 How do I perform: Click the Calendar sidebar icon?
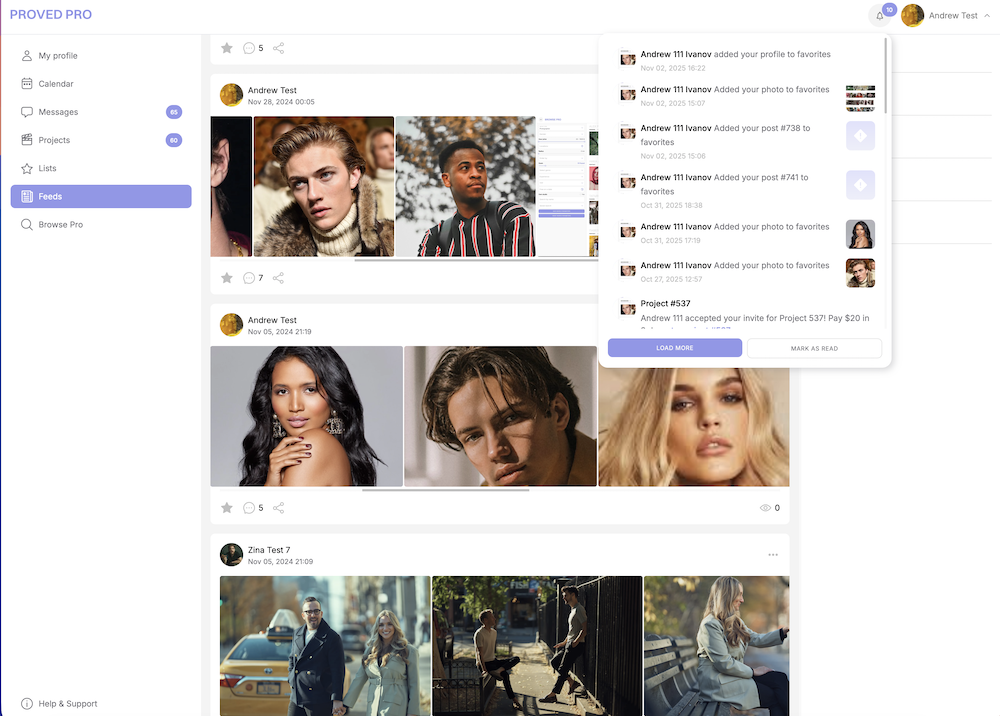pos(27,84)
